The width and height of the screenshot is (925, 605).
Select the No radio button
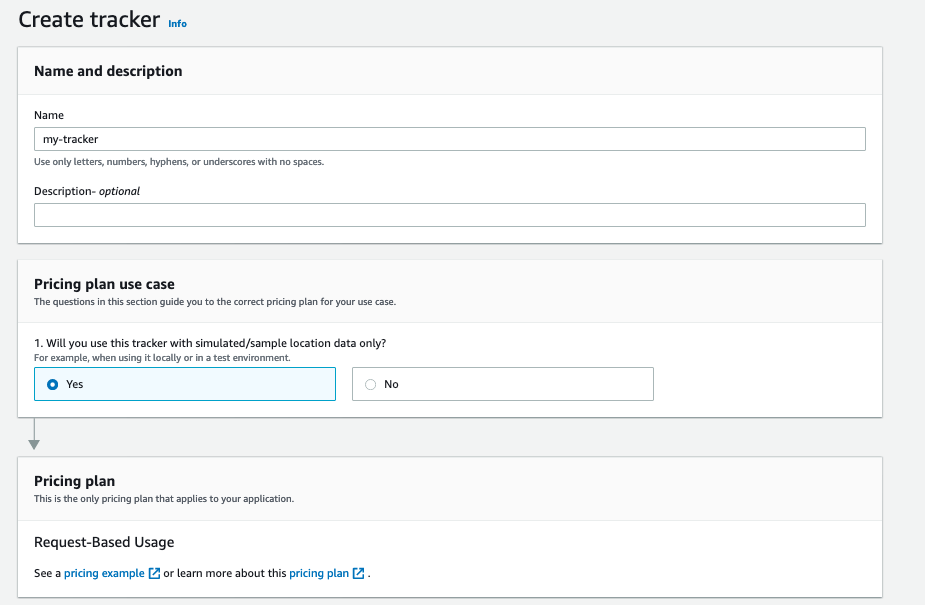point(370,384)
